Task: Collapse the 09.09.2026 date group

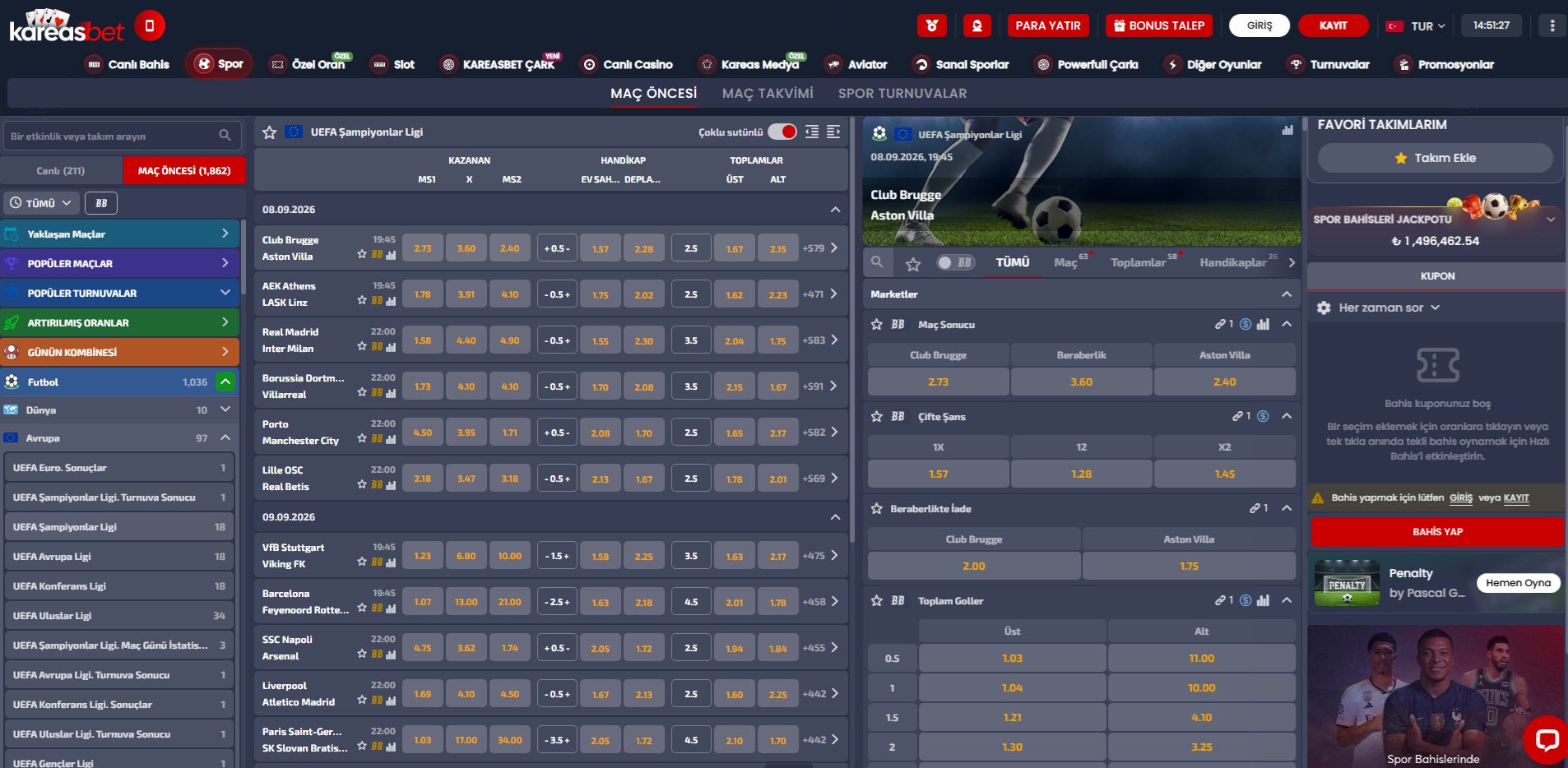Action: 835,517
